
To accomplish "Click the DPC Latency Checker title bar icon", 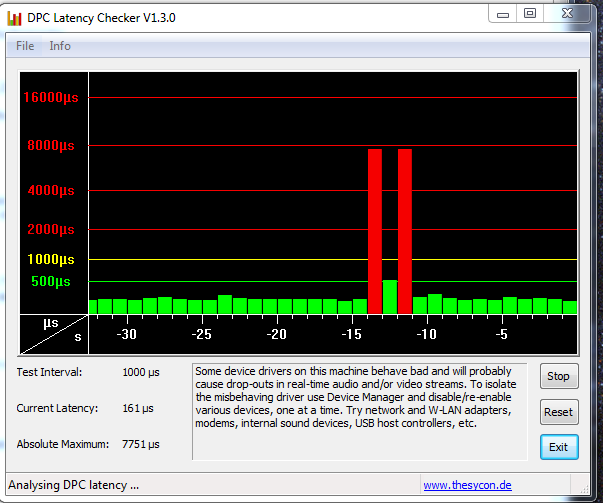I will pyautogui.click(x=14, y=18).
